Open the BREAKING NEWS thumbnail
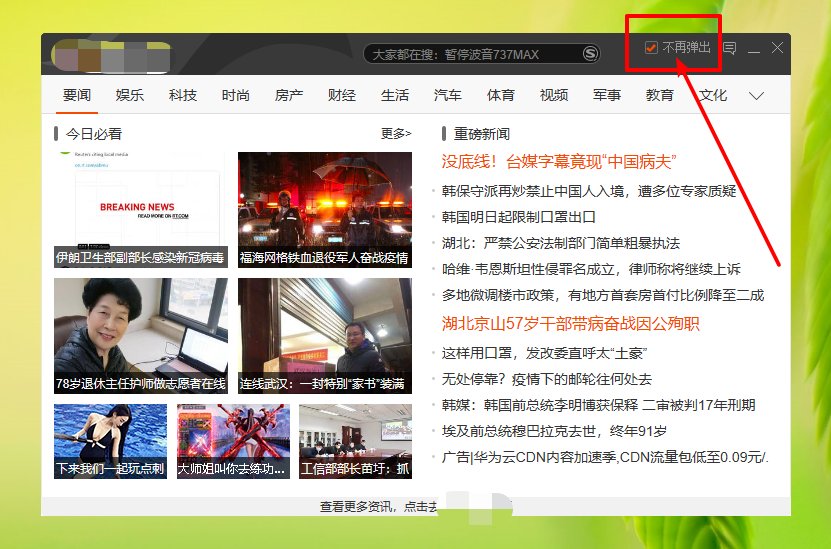 pyautogui.click(x=140, y=210)
